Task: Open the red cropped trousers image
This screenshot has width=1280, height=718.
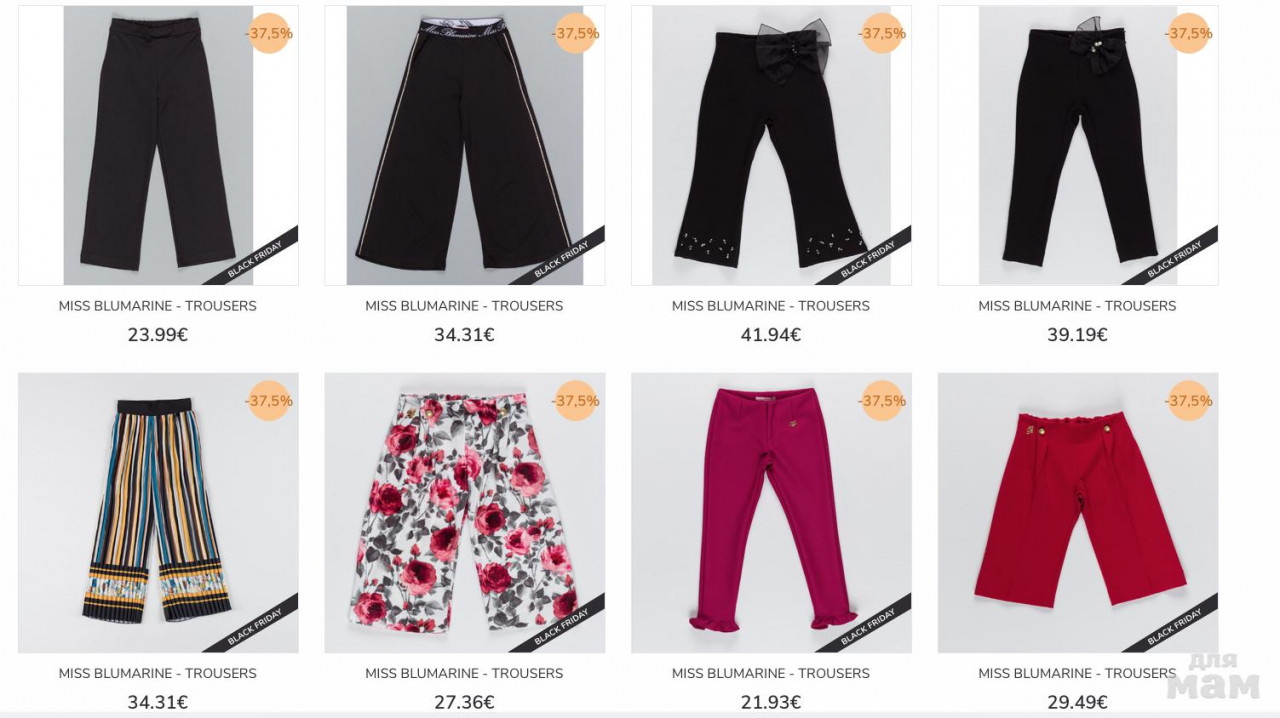Action: pyautogui.click(x=1078, y=513)
